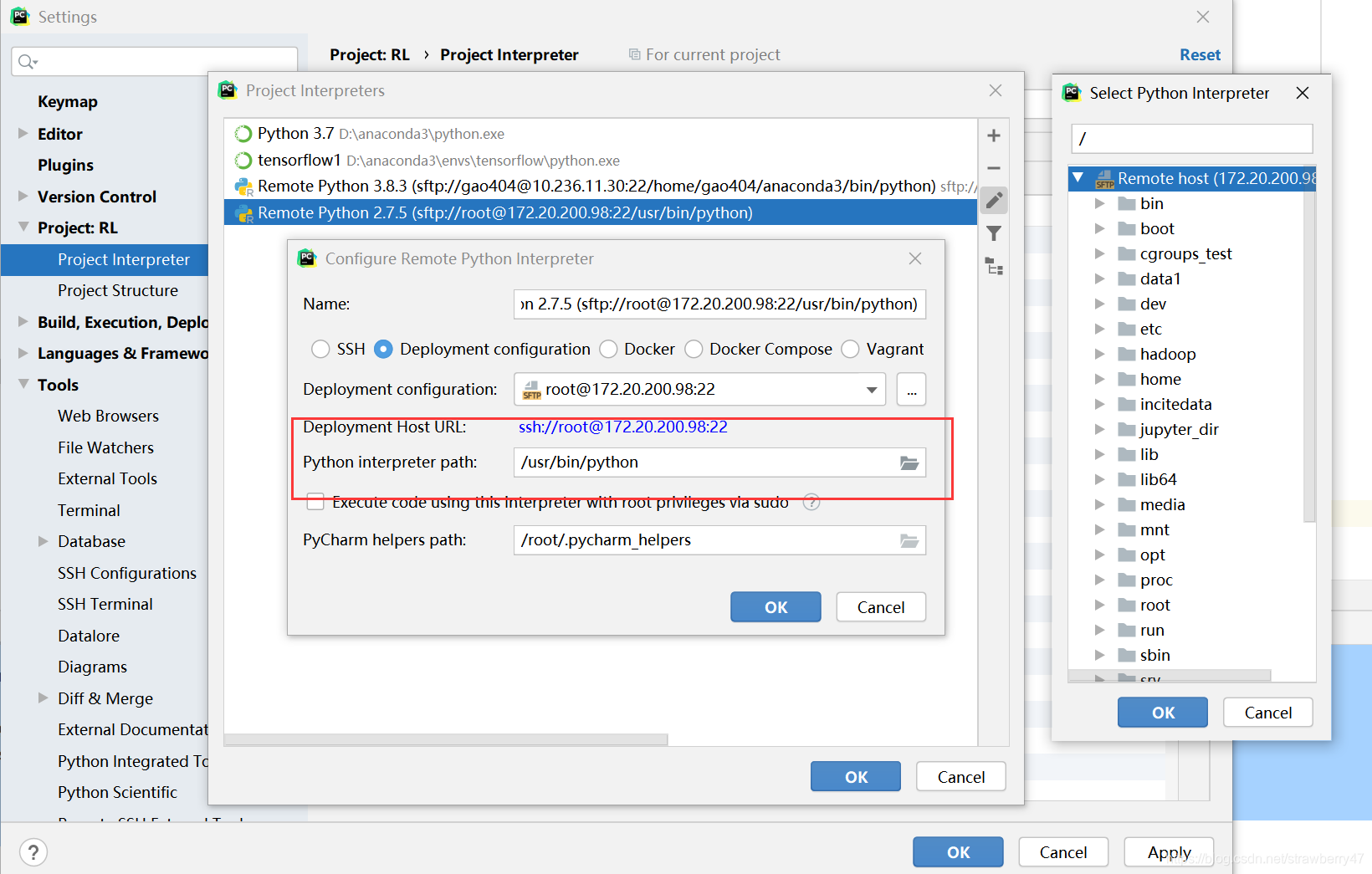Viewport: 1372px width, 874px height.
Task: Open Keymap settings page
Action: point(68,101)
